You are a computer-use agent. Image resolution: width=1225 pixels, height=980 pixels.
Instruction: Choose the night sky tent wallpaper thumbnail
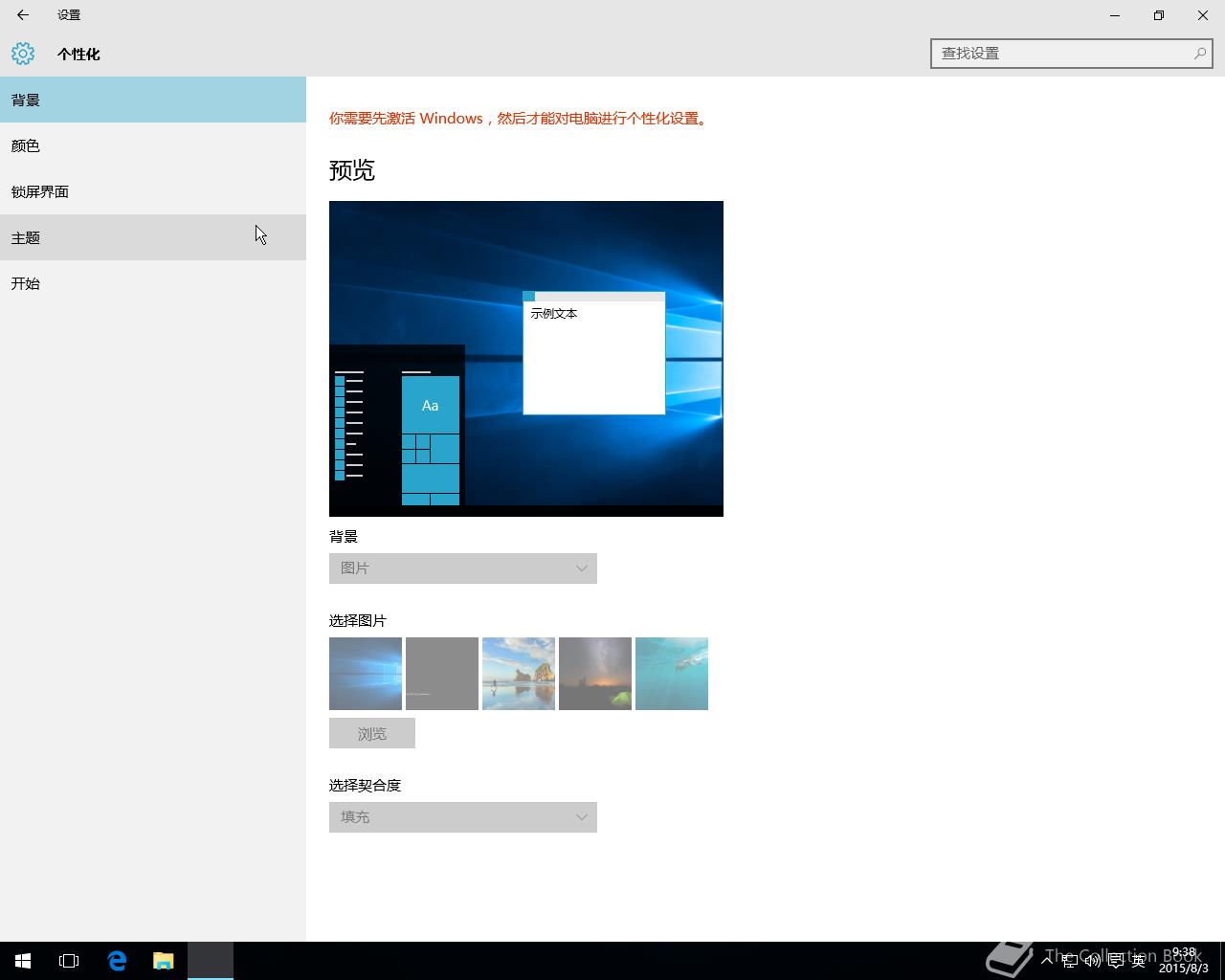595,674
